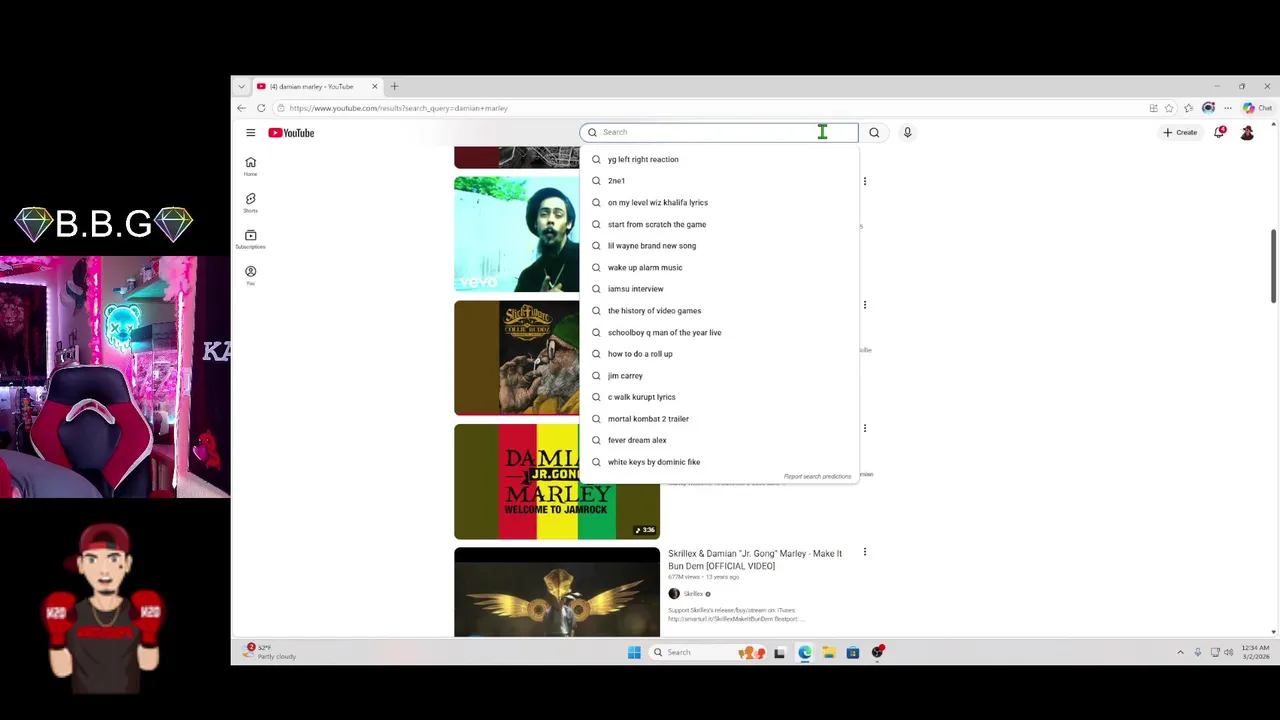Screen dimensions: 1280x720
Task: Open taskbar clock showing 12:34 AM
Action: point(1256,653)
